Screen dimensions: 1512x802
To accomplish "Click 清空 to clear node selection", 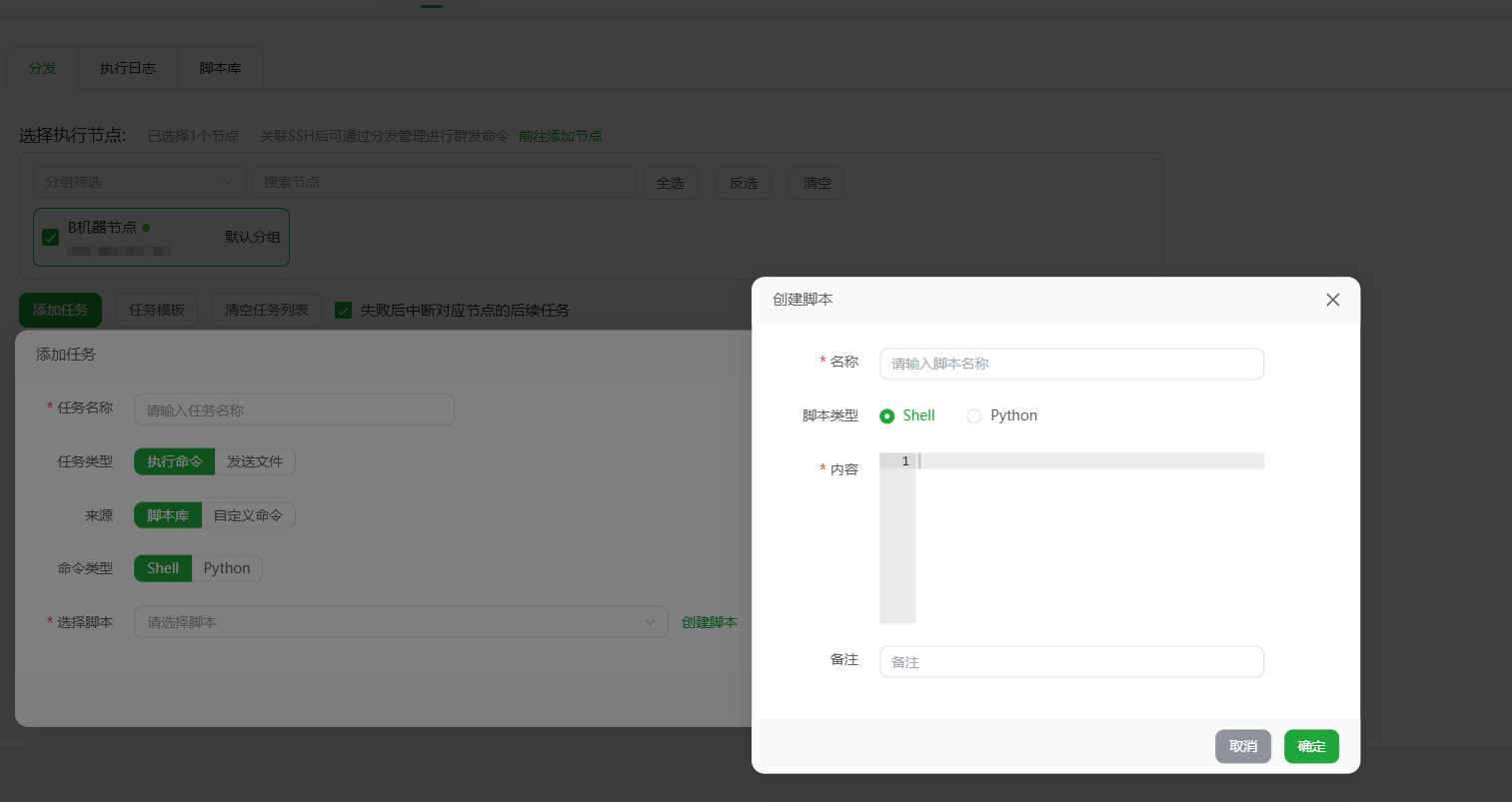I will point(815,182).
